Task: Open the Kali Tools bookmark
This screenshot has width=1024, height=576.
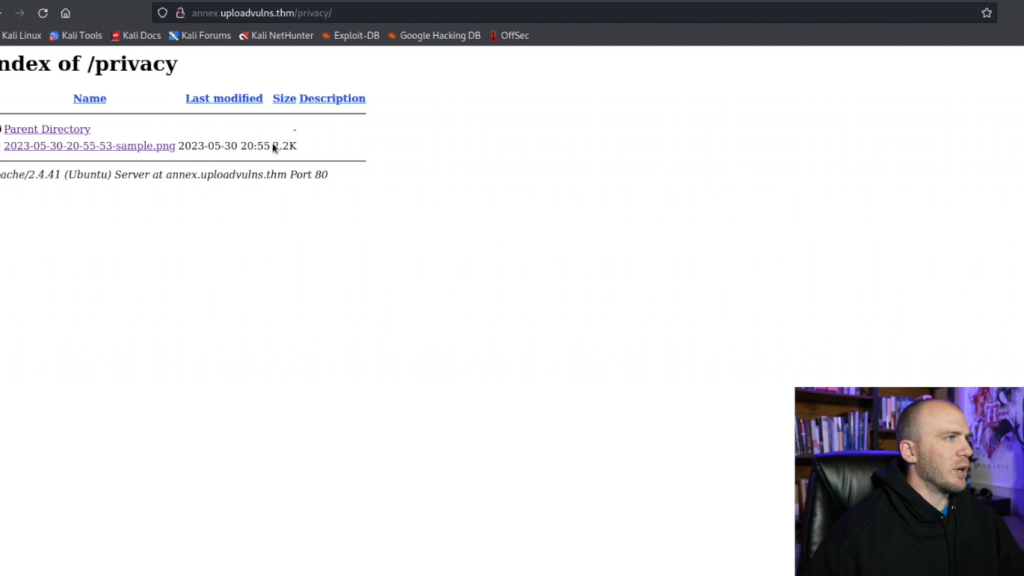Action: [x=76, y=36]
